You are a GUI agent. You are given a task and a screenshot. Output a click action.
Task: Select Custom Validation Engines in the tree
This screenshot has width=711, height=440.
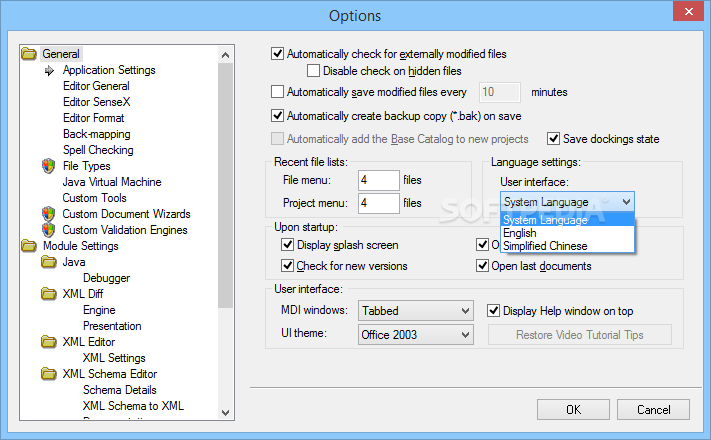[125, 230]
